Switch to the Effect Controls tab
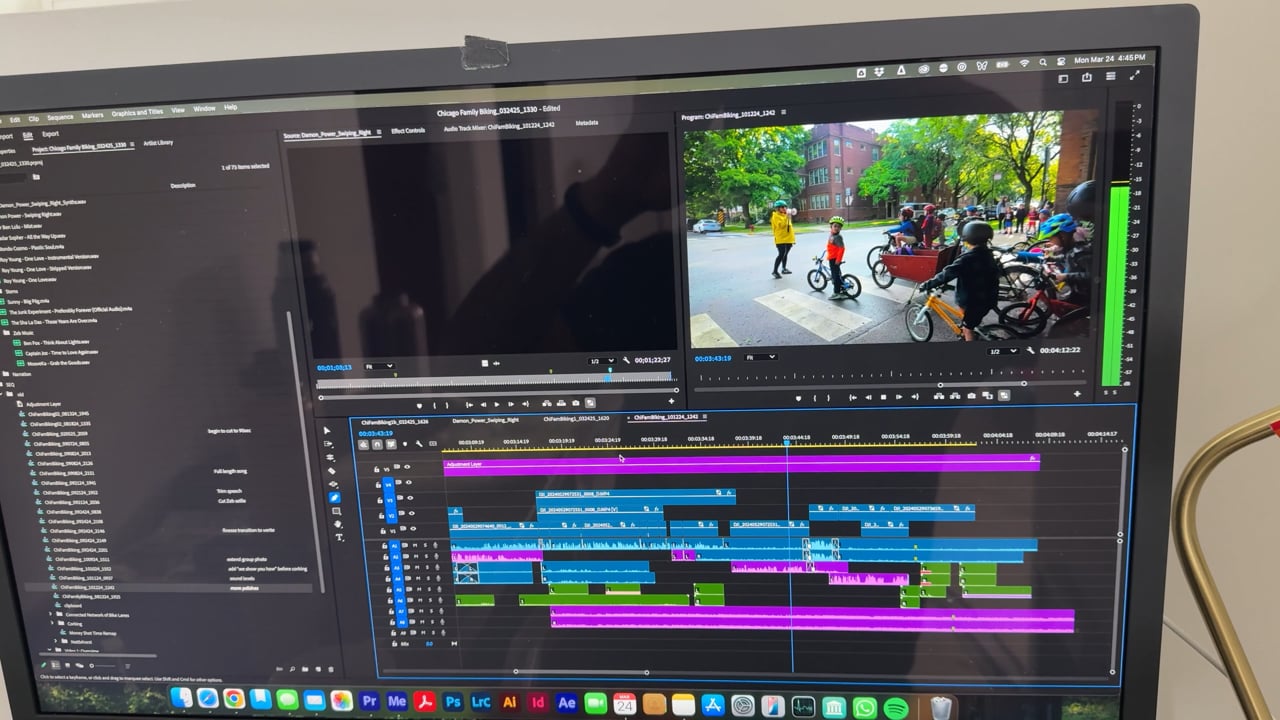Screen dimensions: 1280x720 408,131
